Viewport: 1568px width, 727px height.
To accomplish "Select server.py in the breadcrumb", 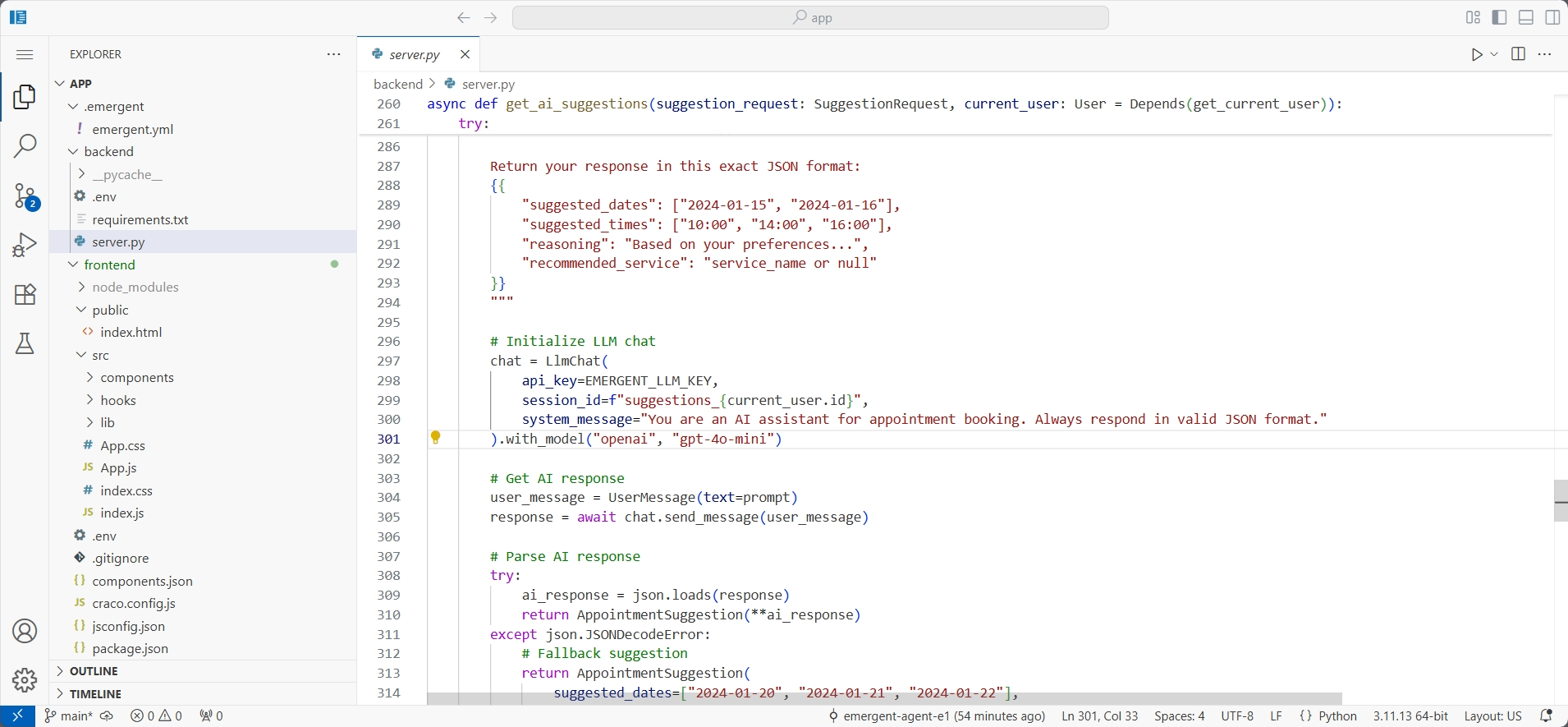I will point(488,84).
